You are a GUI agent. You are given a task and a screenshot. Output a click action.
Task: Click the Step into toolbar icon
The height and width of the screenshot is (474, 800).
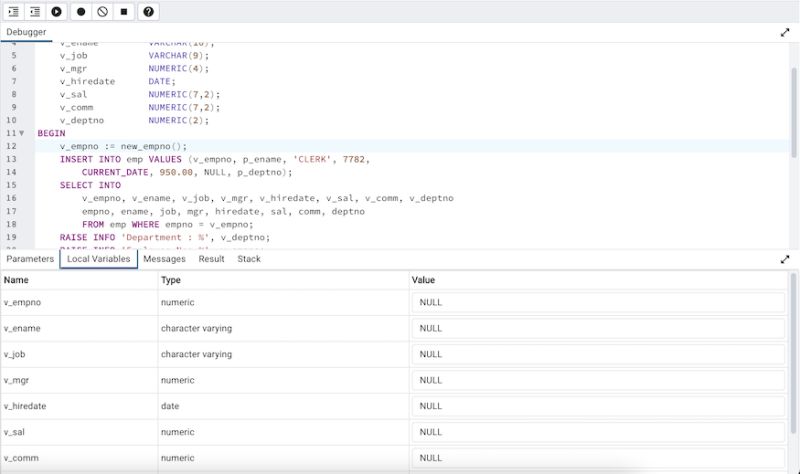(14, 11)
